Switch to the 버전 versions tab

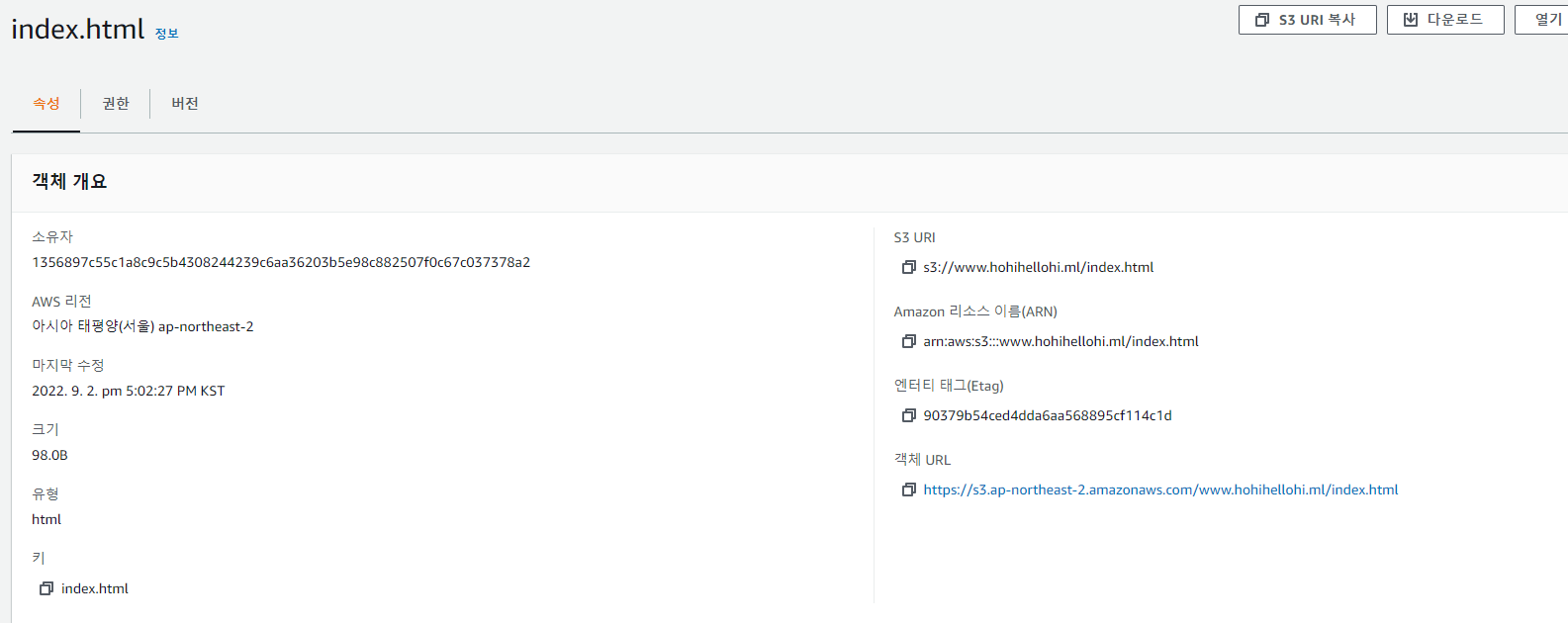tap(185, 103)
